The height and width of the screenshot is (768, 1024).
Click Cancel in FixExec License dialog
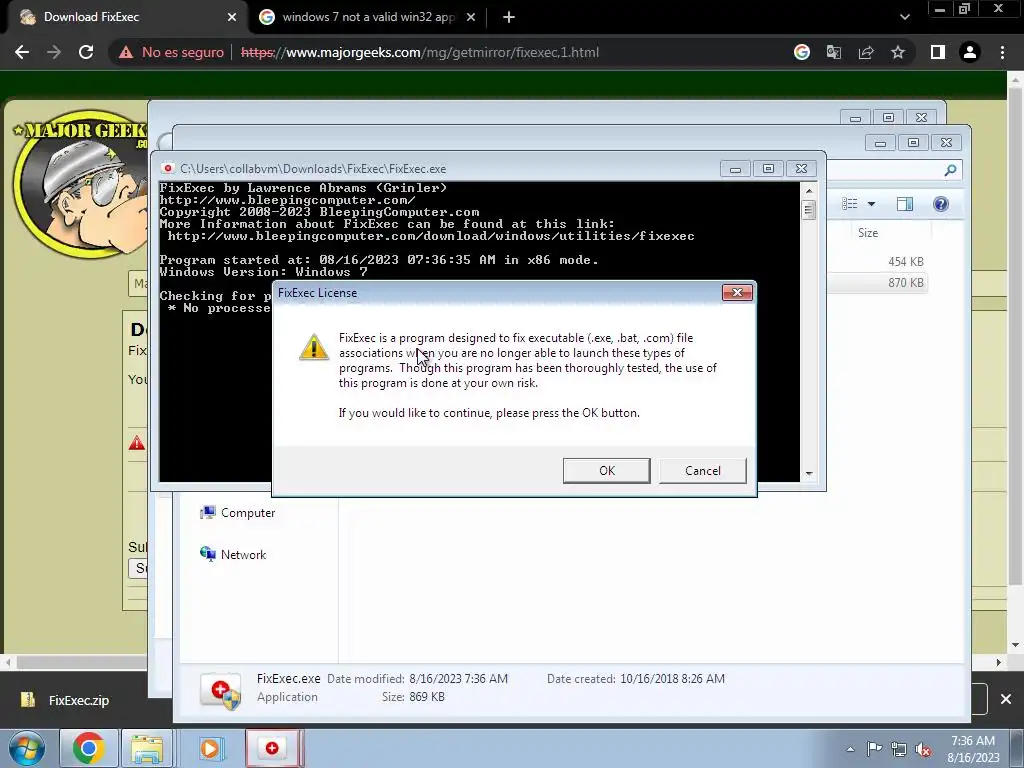702,470
